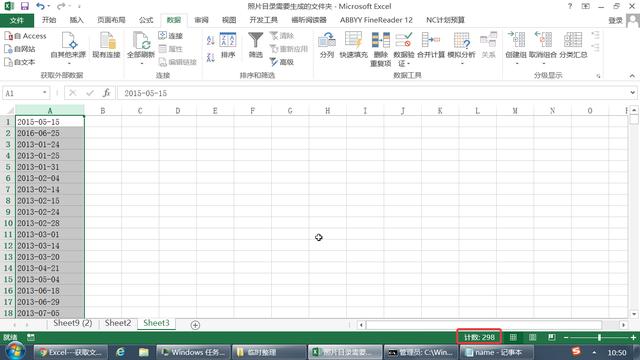The height and width of the screenshot is (360, 640).
Task: Select column A header
Action: pyautogui.click(x=50, y=111)
